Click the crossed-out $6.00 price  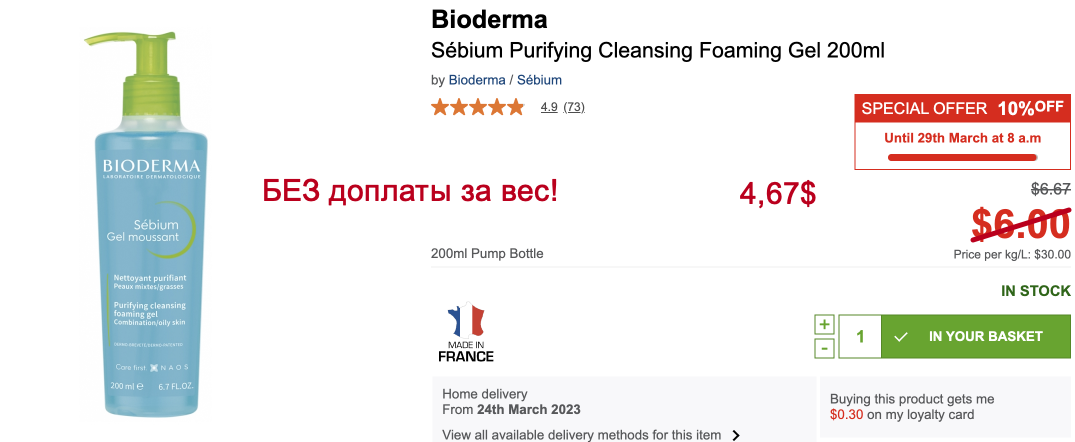tap(1020, 222)
